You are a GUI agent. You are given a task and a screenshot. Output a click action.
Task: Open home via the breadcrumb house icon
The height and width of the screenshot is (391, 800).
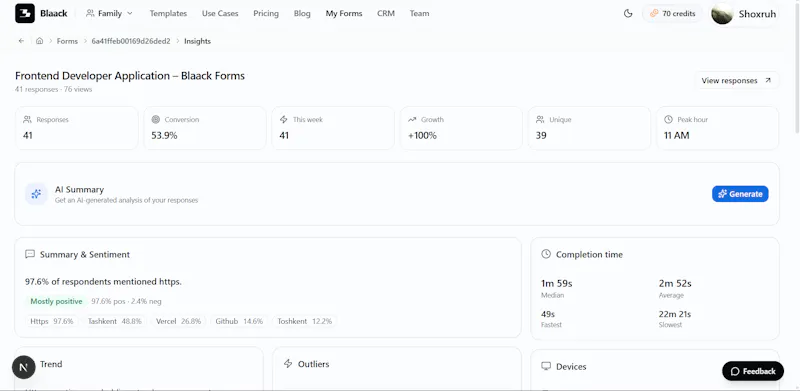(39, 41)
